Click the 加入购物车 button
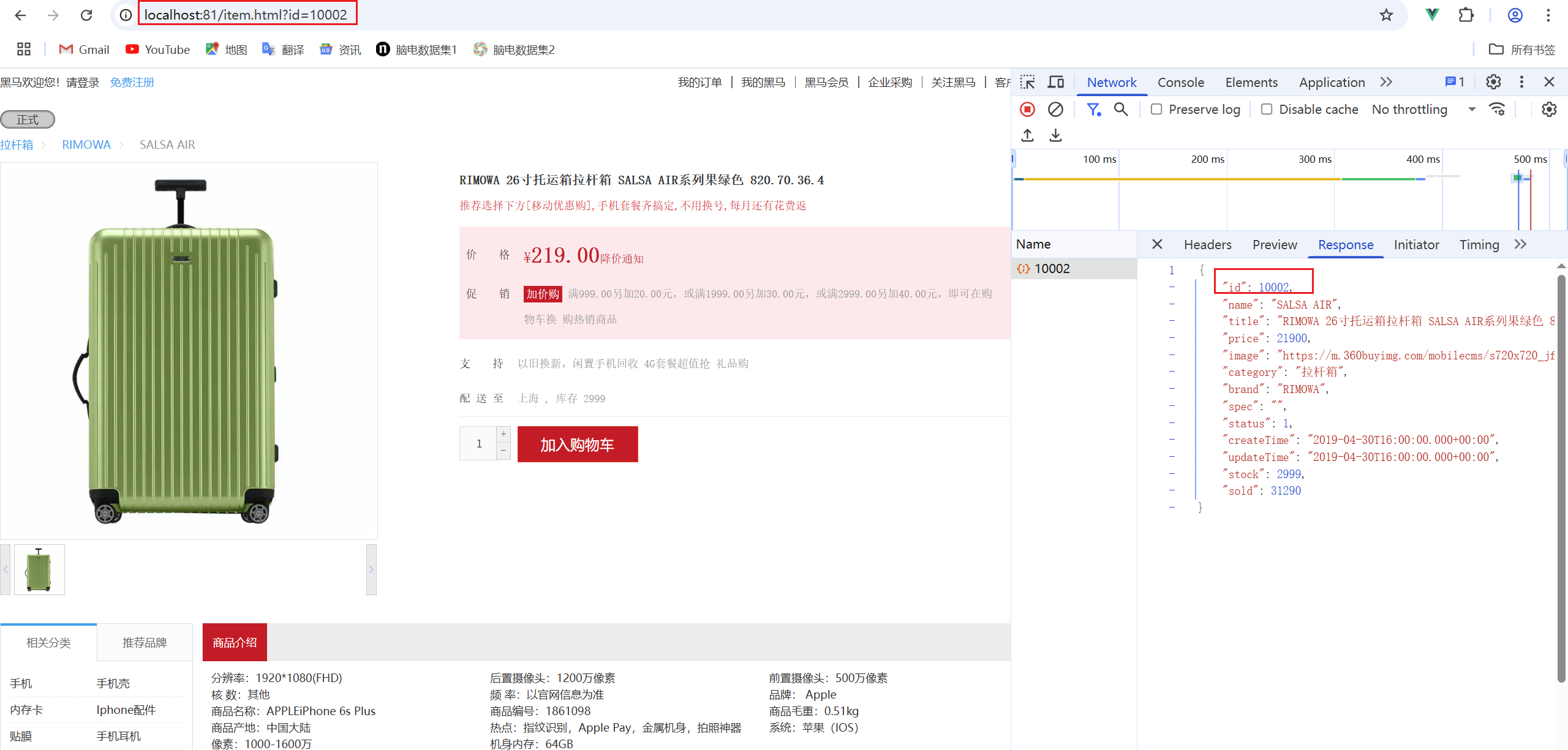This screenshot has width=1568, height=750. pos(577,444)
